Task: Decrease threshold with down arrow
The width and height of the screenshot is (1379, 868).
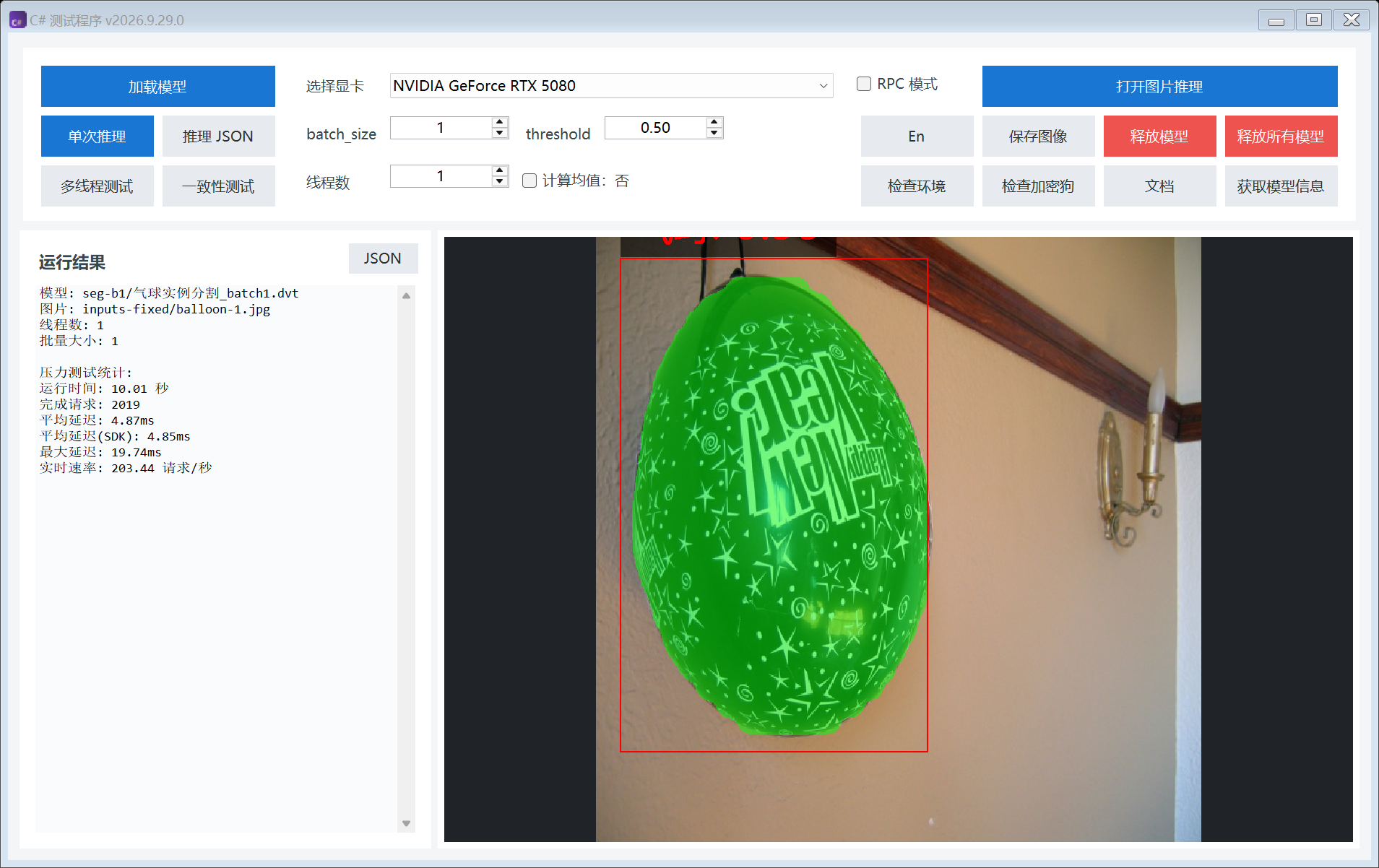Action: (x=714, y=133)
